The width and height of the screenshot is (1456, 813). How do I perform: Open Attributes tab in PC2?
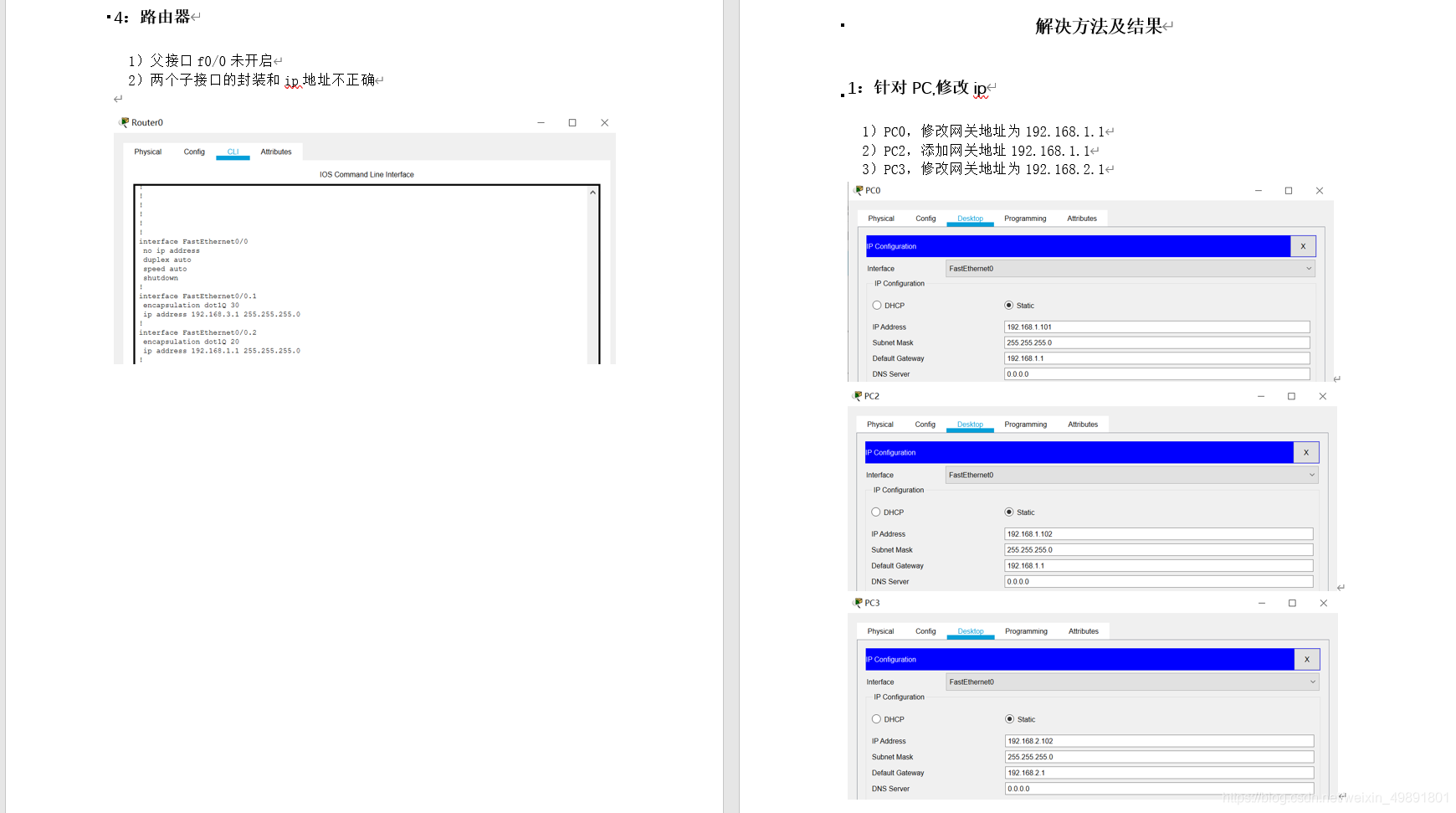[x=1083, y=425]
